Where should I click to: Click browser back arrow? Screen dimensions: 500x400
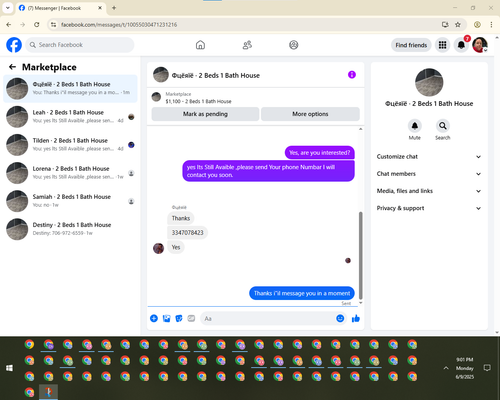click(x=9, y=25)
